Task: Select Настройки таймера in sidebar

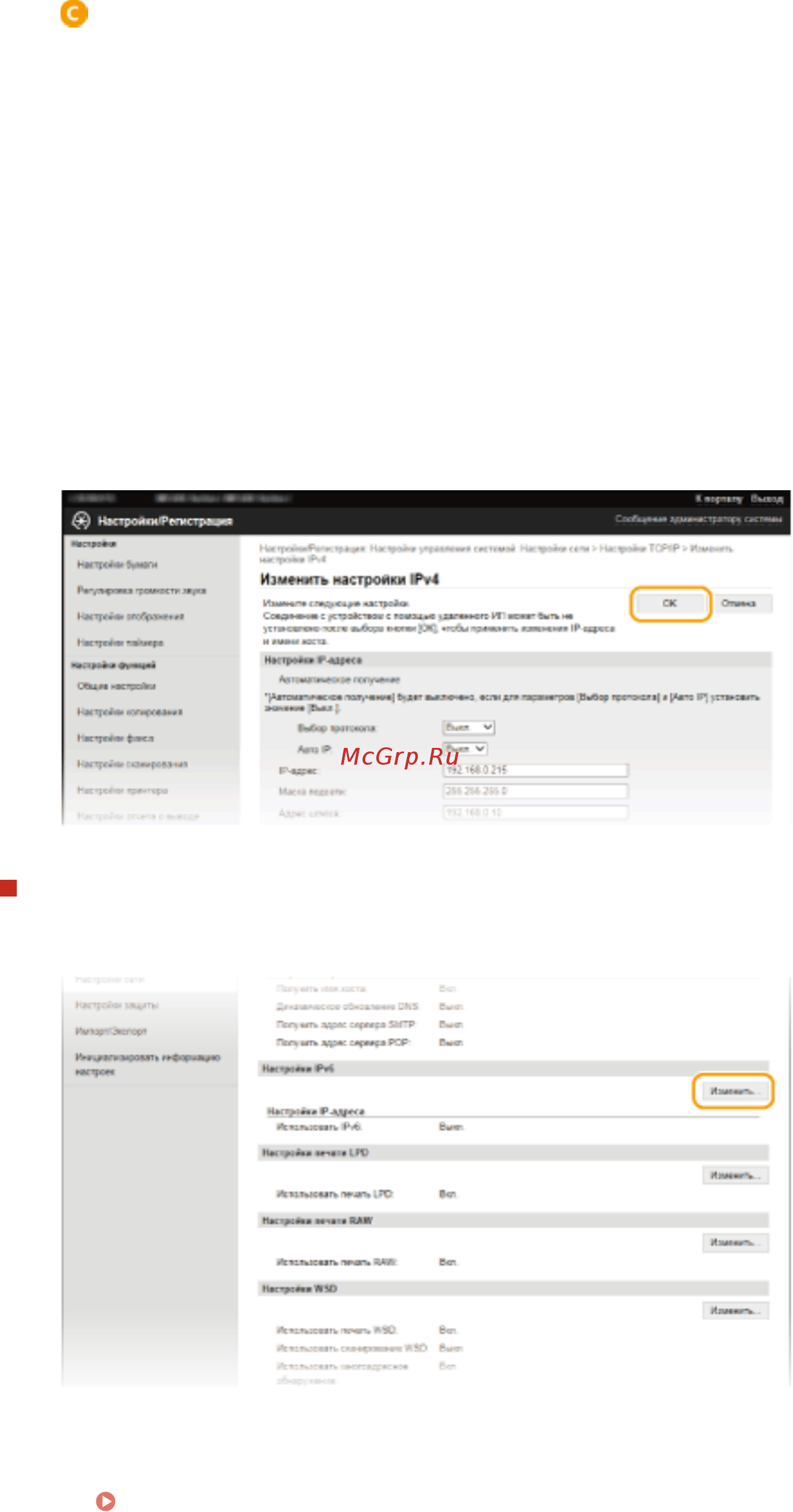Action: 120,642
